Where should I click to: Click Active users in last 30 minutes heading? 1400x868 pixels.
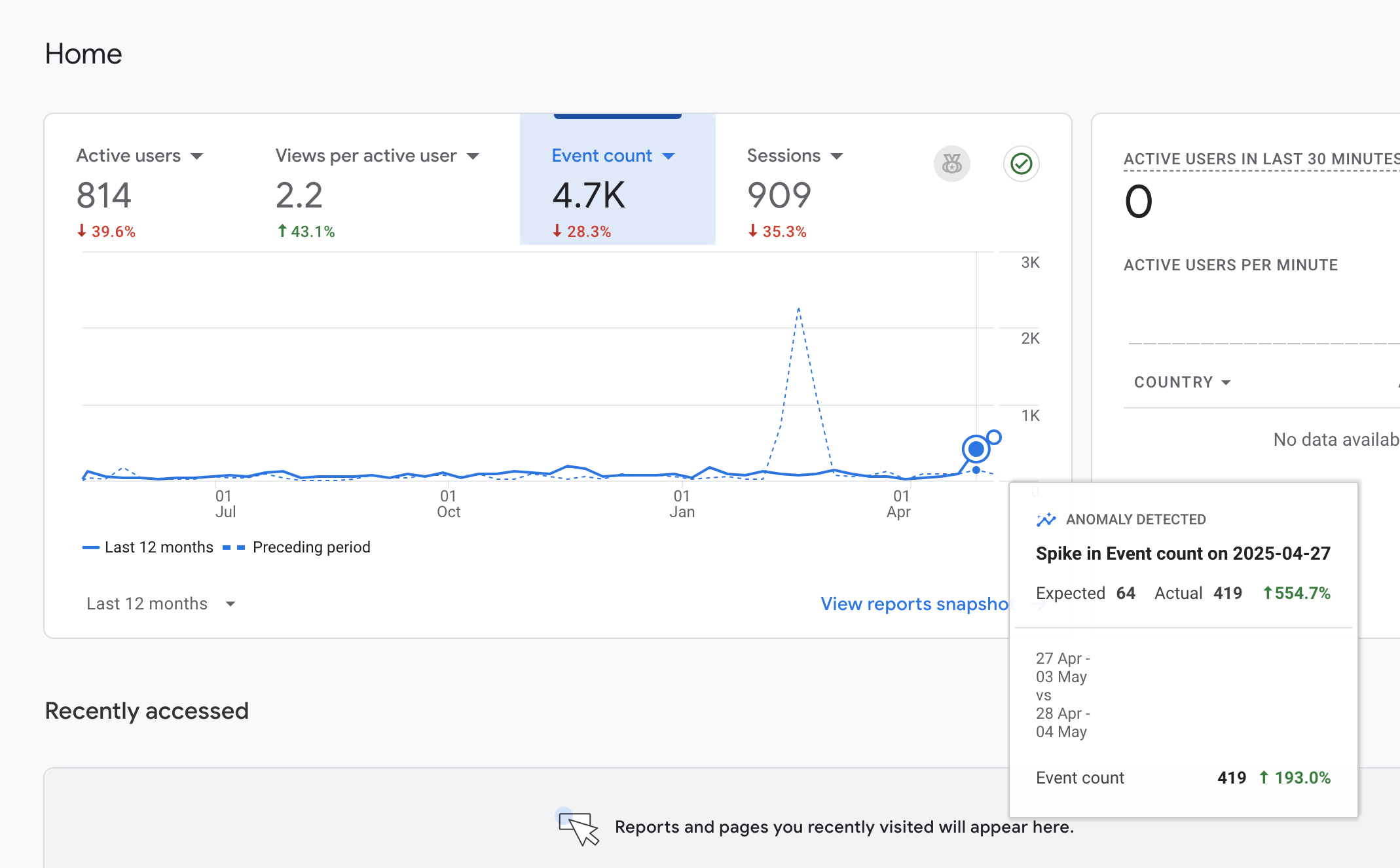(x=1261, y=159)
